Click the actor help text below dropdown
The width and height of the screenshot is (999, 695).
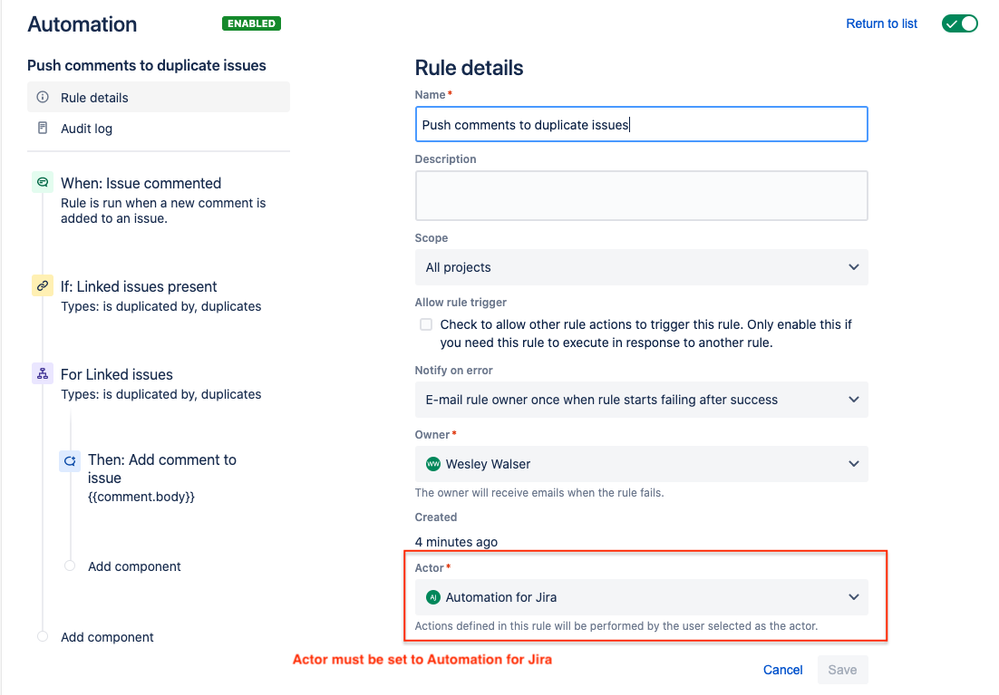click(616, 626)
